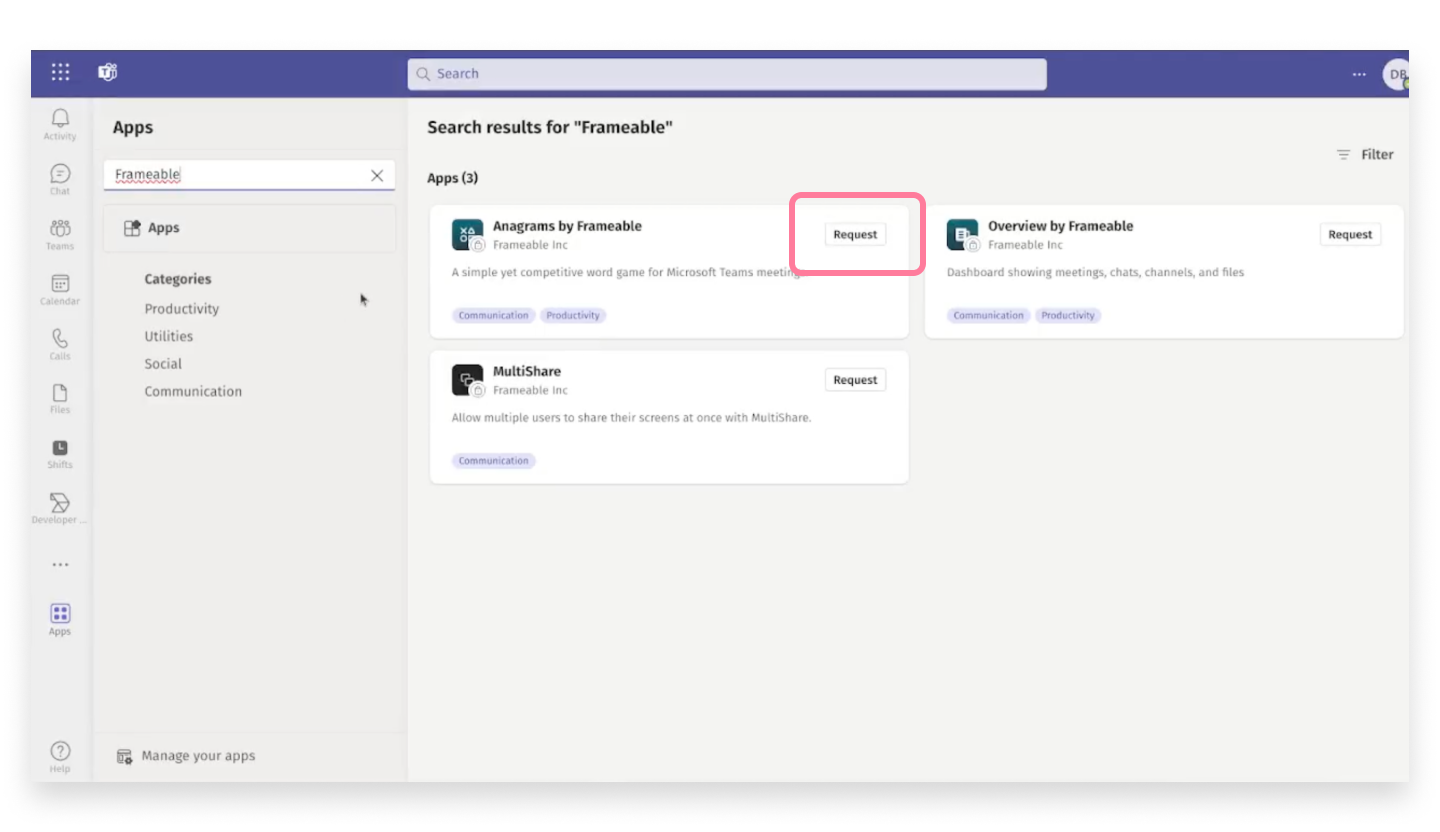The image size is (1440, 832).
Task: Click Productivity tag on Anagrams card
Action: click(x=573, y=315)
